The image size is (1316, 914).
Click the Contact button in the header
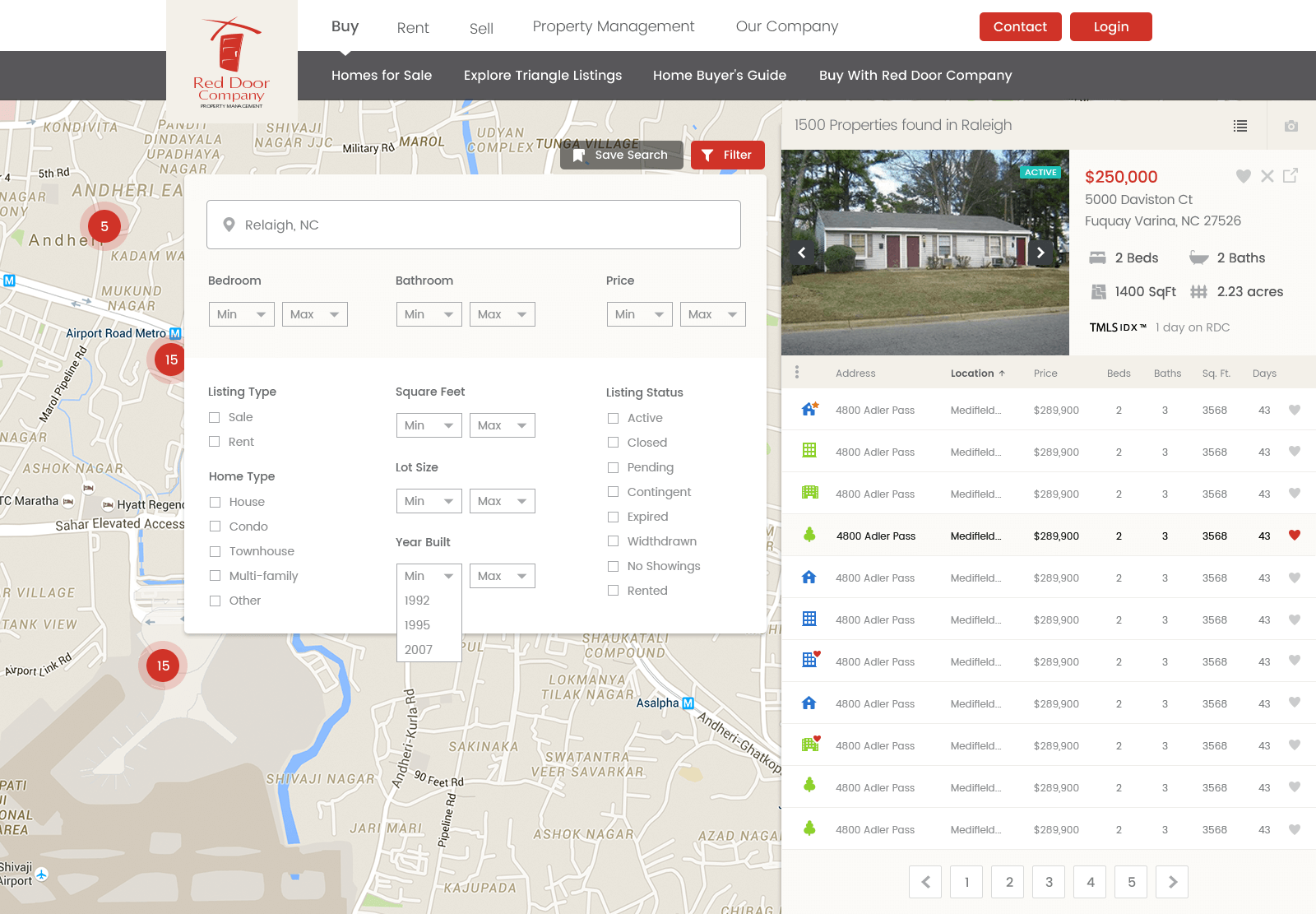click(x=1020, y=26)
